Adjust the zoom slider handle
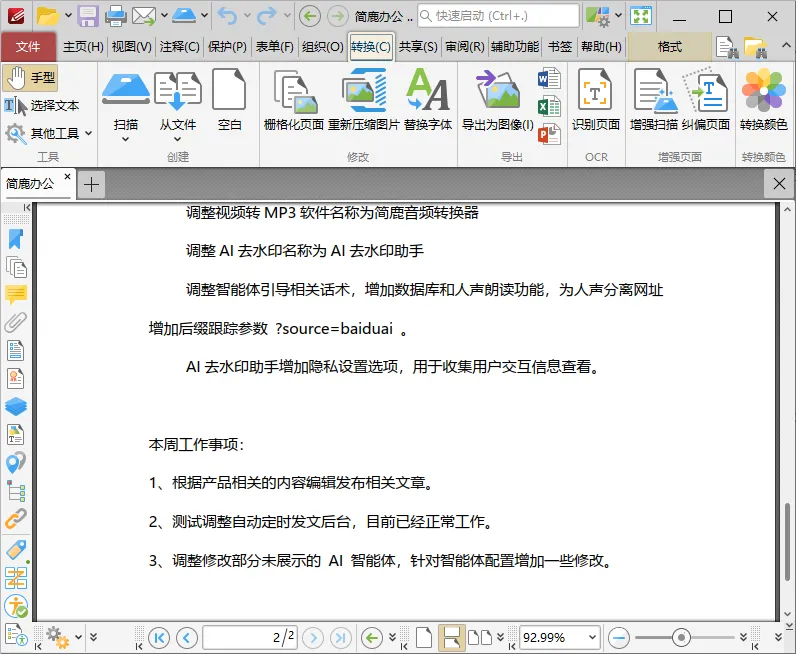 coord(681,637)
